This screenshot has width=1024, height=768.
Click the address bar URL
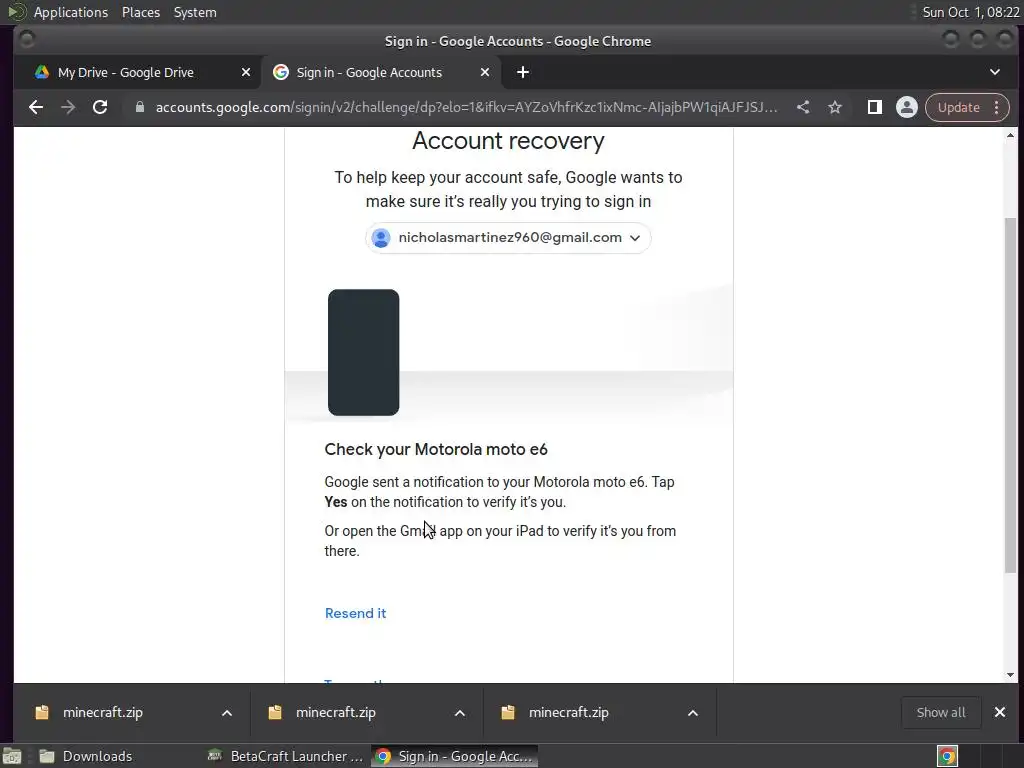pos(466,107)
